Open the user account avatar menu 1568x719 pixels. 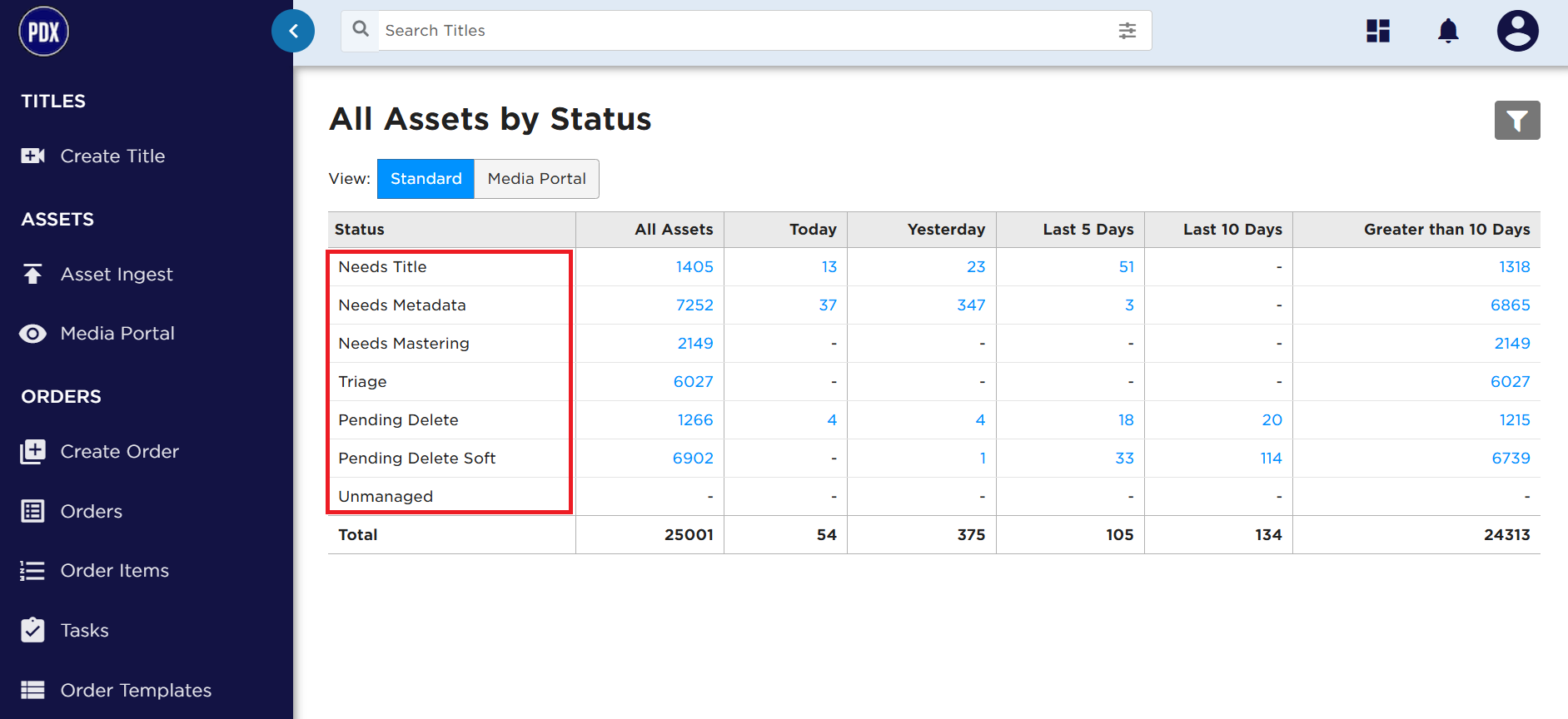[1518, 31]
